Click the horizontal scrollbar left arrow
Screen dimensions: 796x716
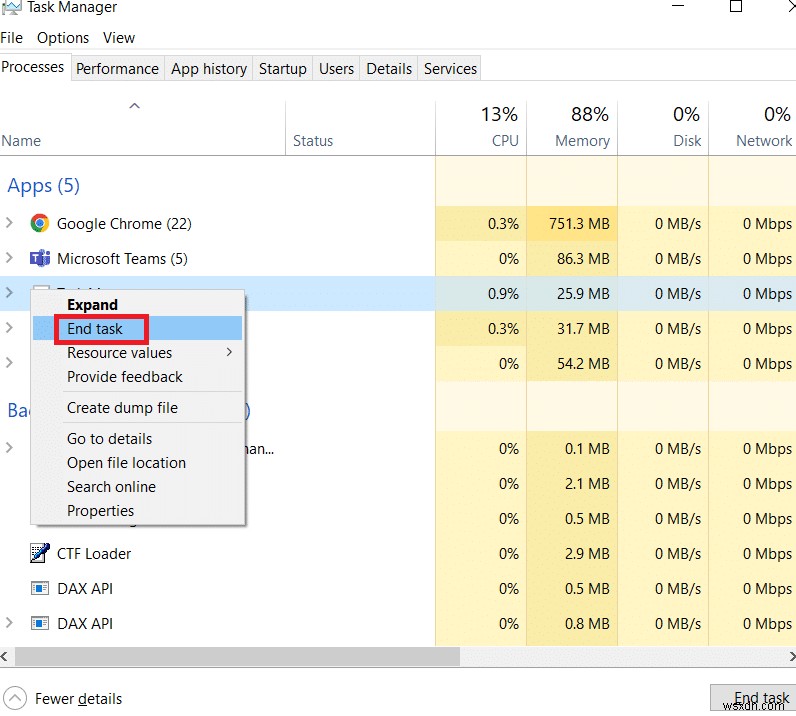coord(4,657)
